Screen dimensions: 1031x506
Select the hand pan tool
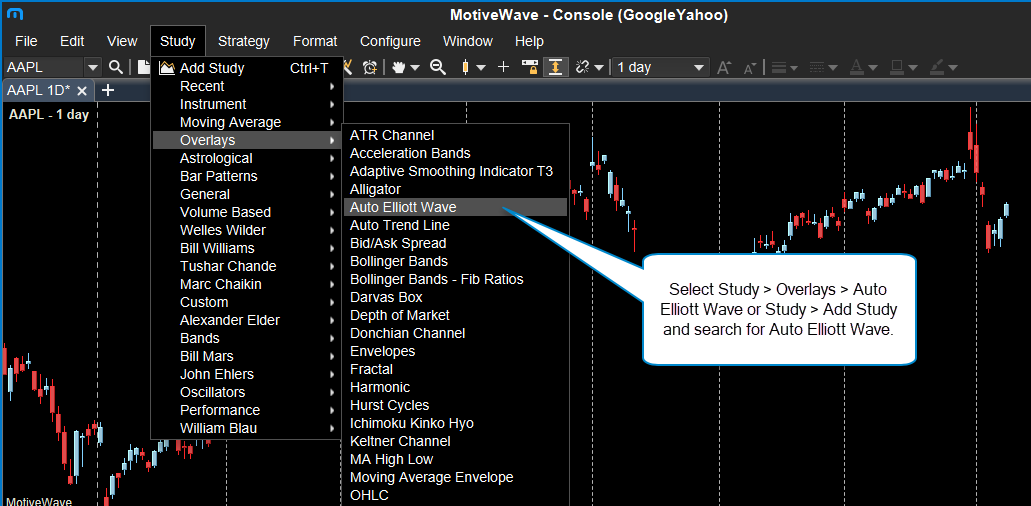pos(399,67)
